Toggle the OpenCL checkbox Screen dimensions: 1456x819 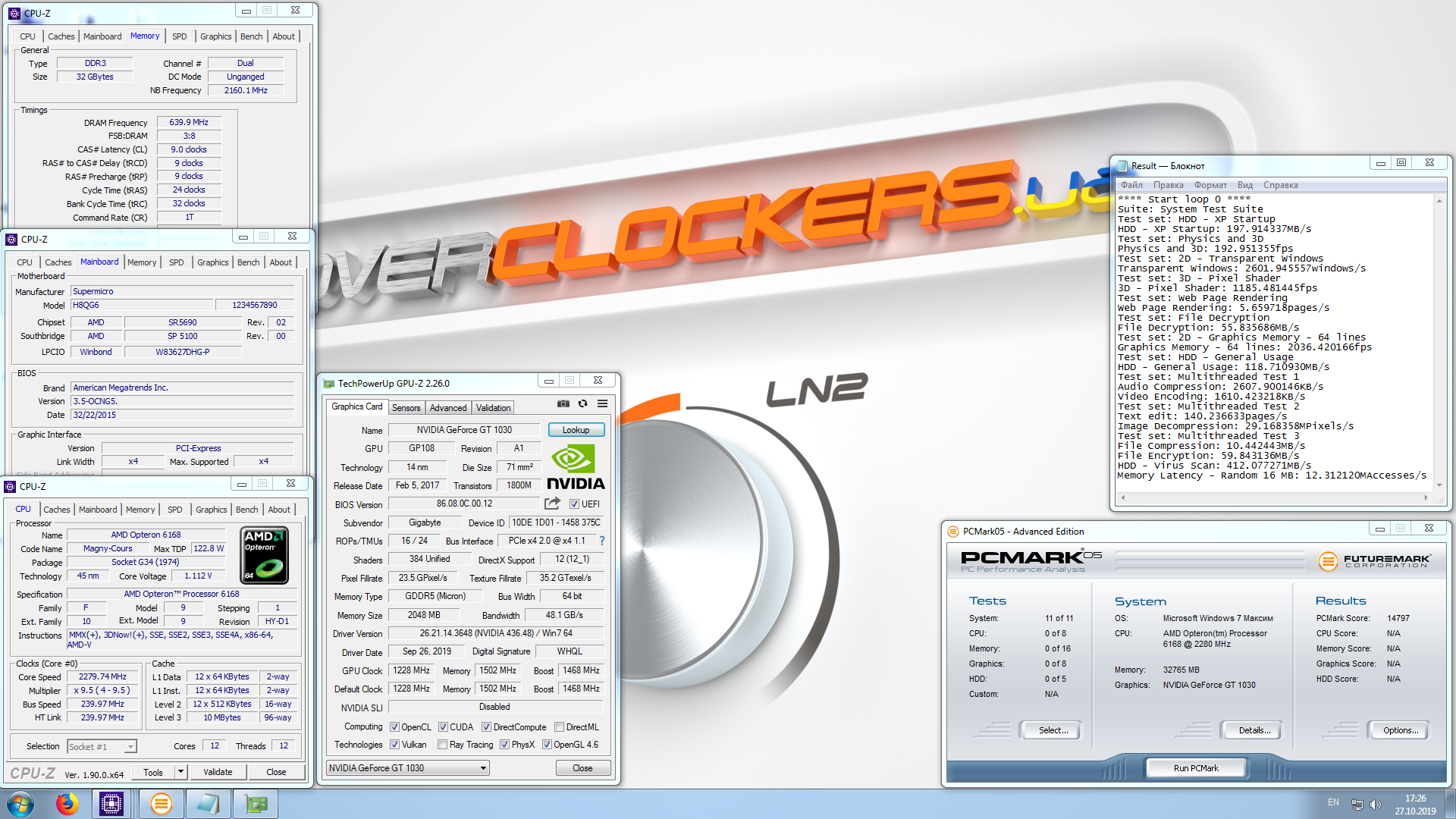point(394,727)
